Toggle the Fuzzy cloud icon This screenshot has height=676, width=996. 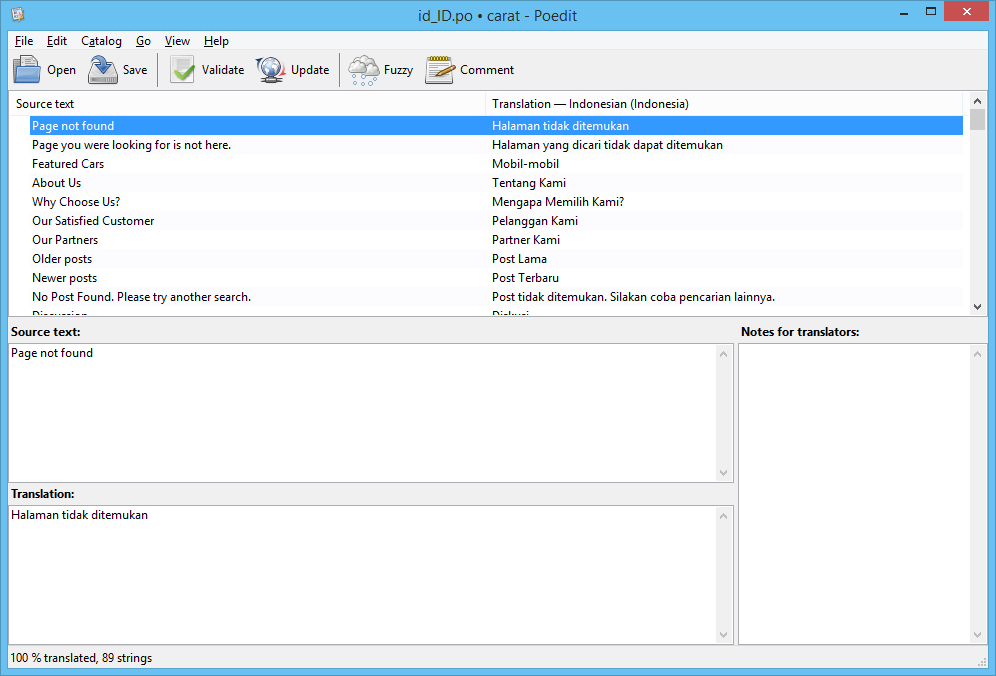[363, 70]
